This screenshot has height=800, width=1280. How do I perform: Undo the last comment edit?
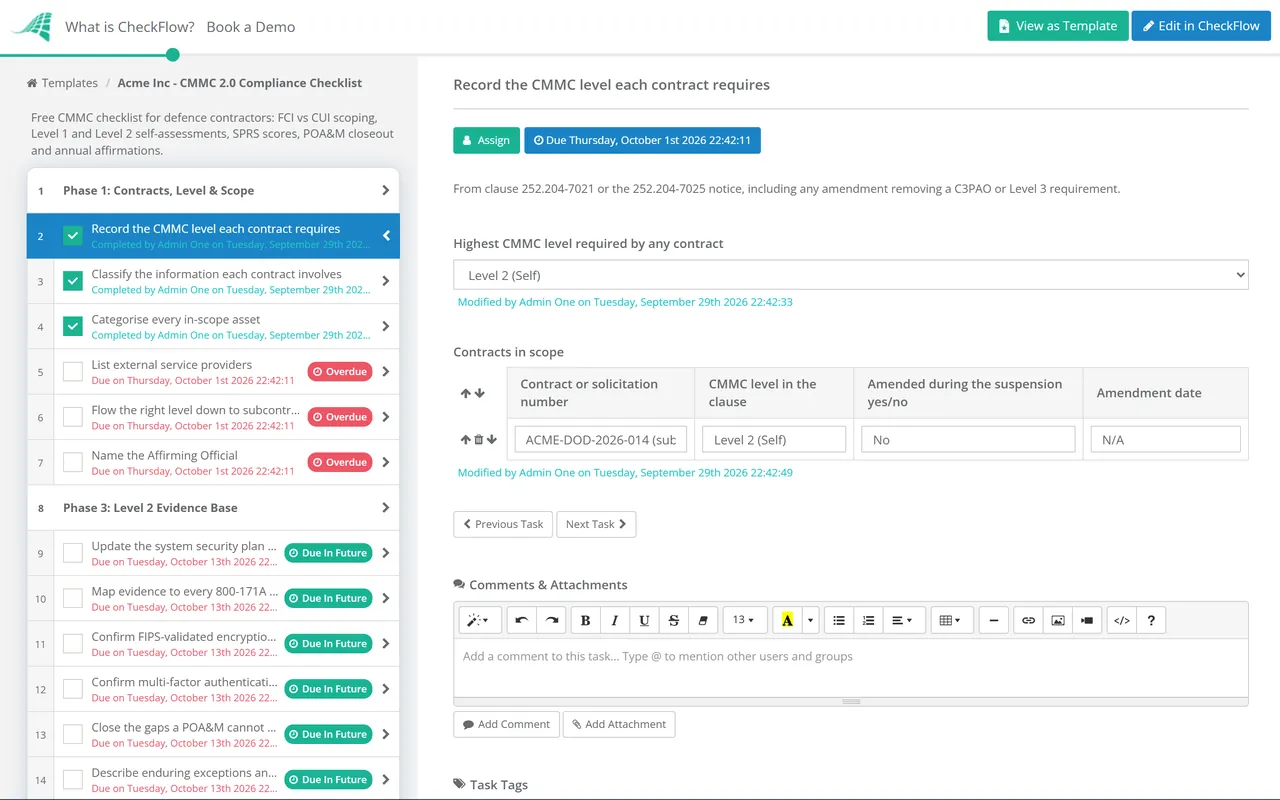point(522,620)
